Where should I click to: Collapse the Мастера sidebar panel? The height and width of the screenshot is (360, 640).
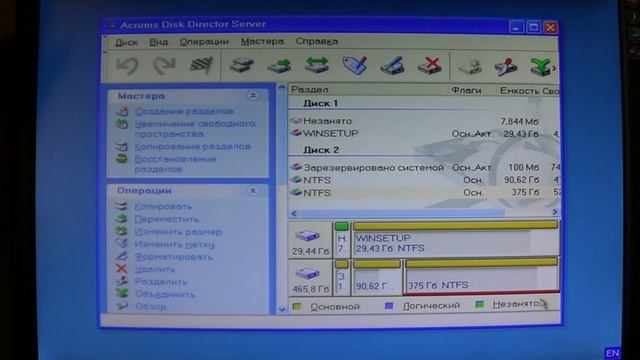pyautogui.click(x=253, y=96)
